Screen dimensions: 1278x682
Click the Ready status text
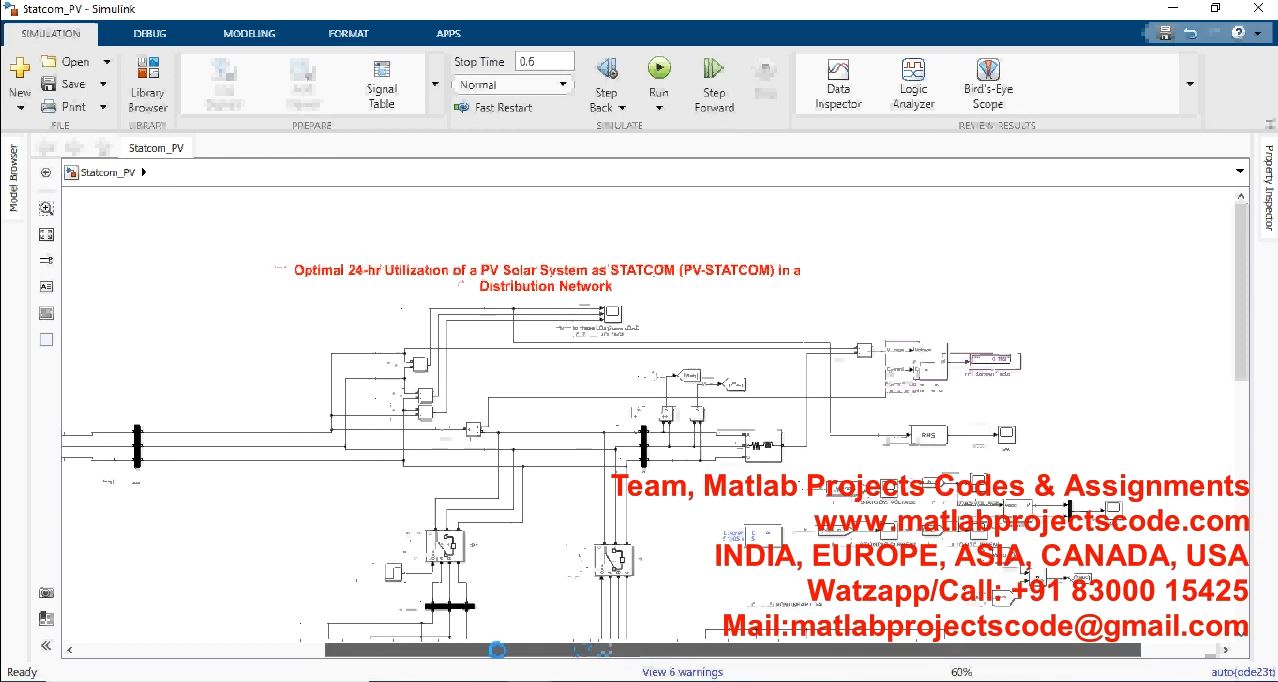(22, 672)
